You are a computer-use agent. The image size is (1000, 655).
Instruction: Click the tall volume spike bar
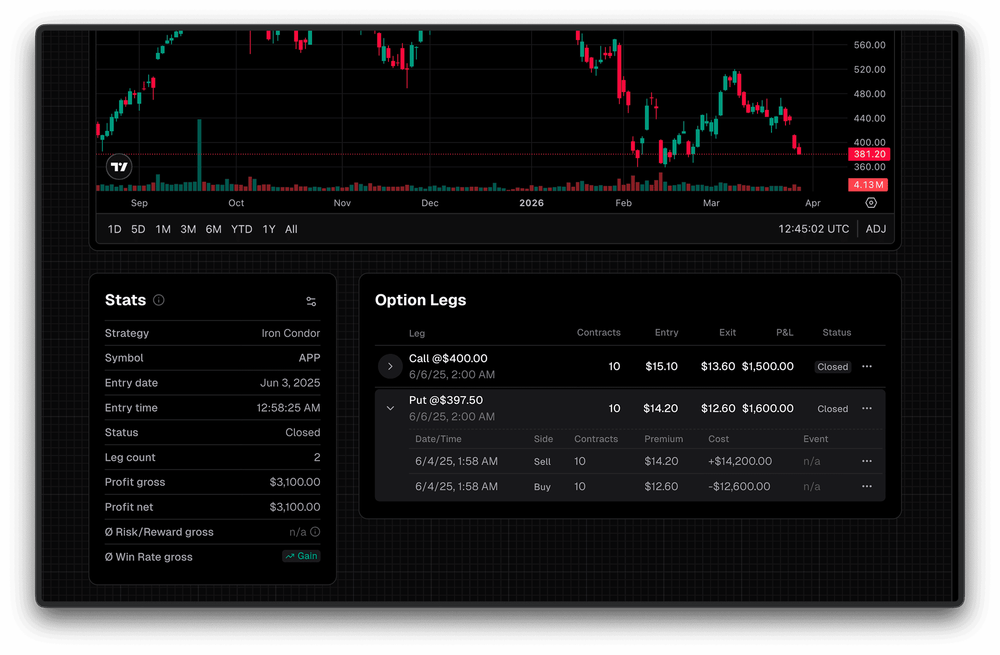click(200, 154)
